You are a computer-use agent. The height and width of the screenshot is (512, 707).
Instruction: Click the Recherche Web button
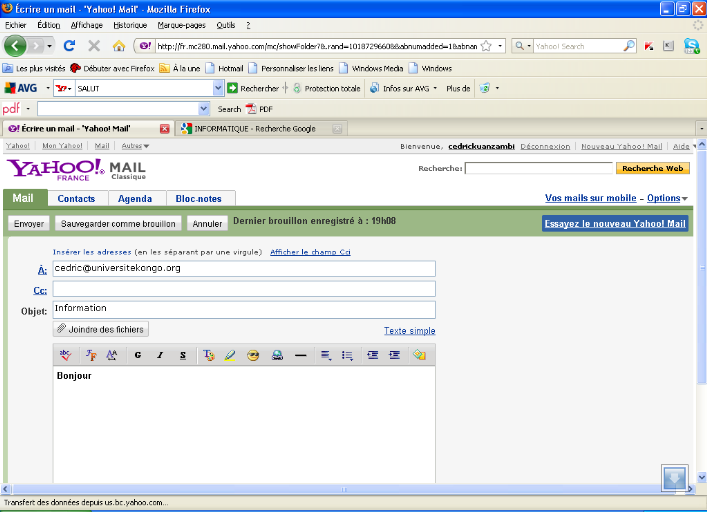point(652,168)
